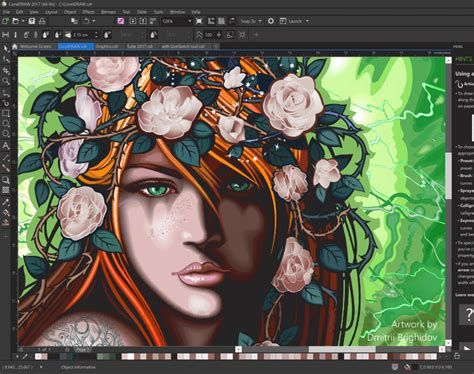
Task: Select the Drop Shadow tool
Action: 6,180
